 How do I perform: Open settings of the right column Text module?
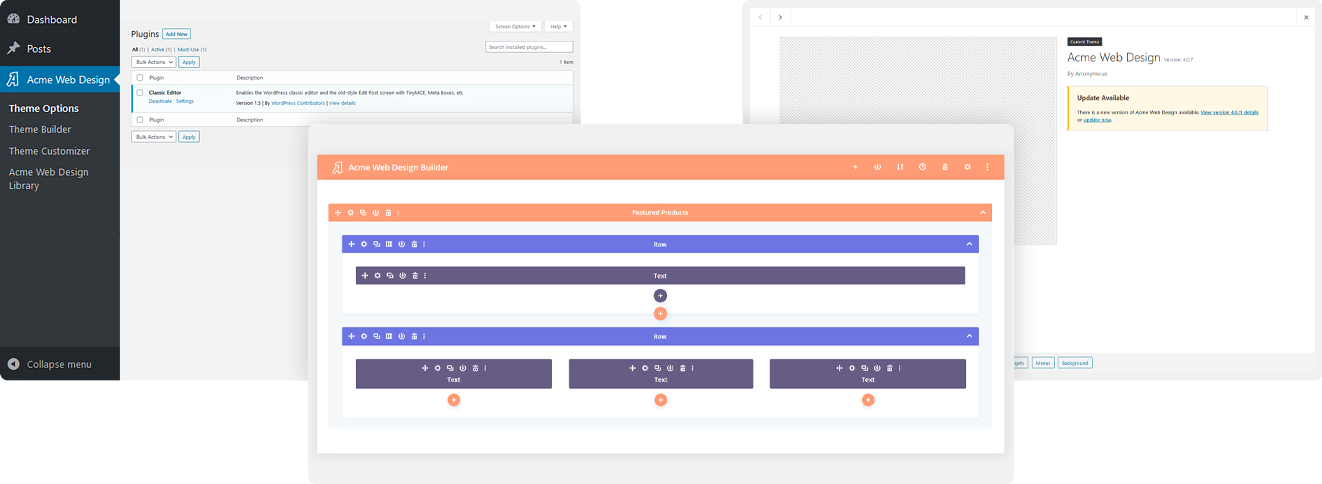point(852,368)
